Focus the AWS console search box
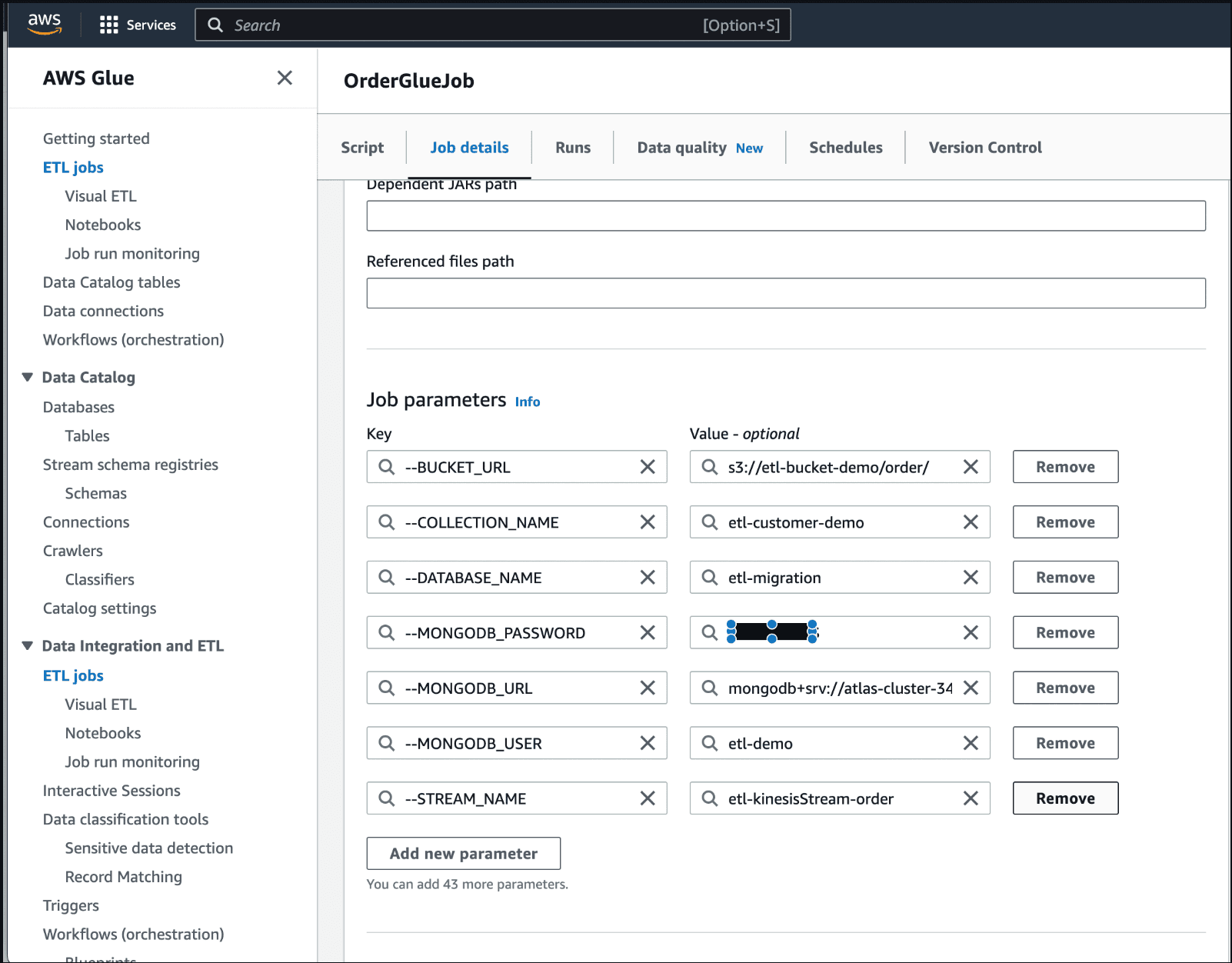Viewport: 1232px width, 963px height. pyautogui.click(x=493, y=25)
